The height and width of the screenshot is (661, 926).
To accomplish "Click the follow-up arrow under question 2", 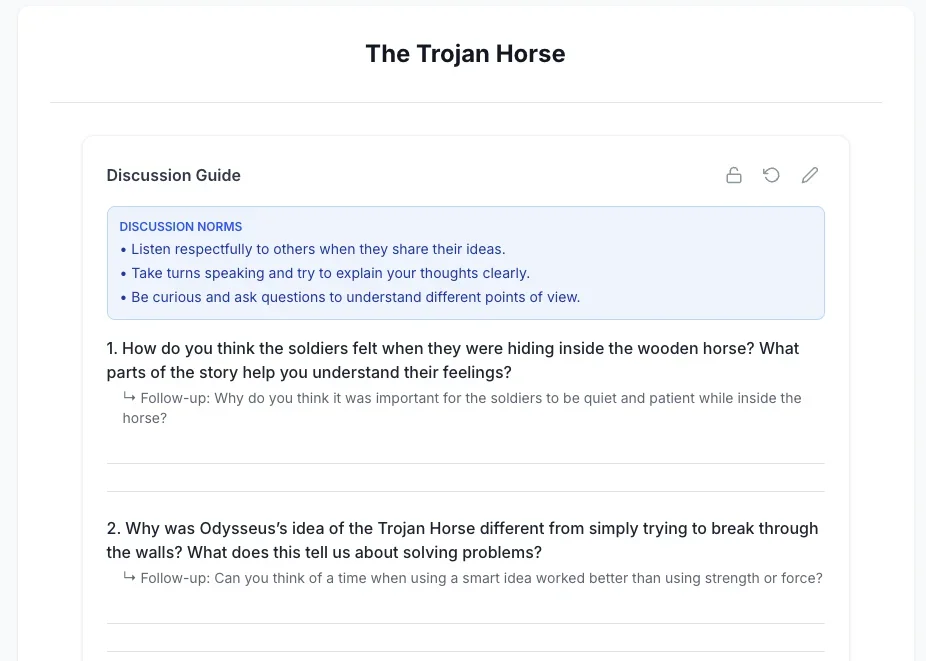I will click(x=130, y=577).
